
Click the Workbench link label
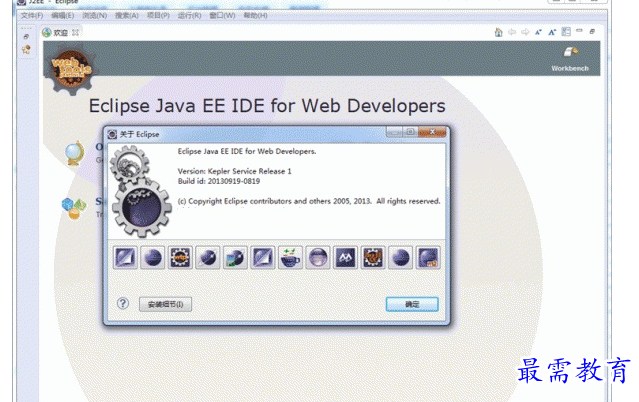(x=570, y=68)
